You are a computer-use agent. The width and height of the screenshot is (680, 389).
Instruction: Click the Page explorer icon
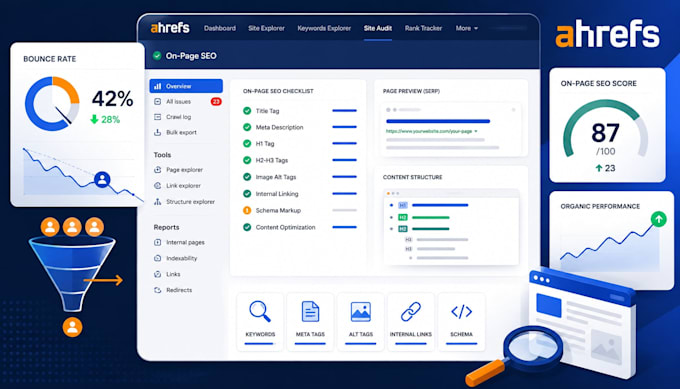click(x=158, y=170)
